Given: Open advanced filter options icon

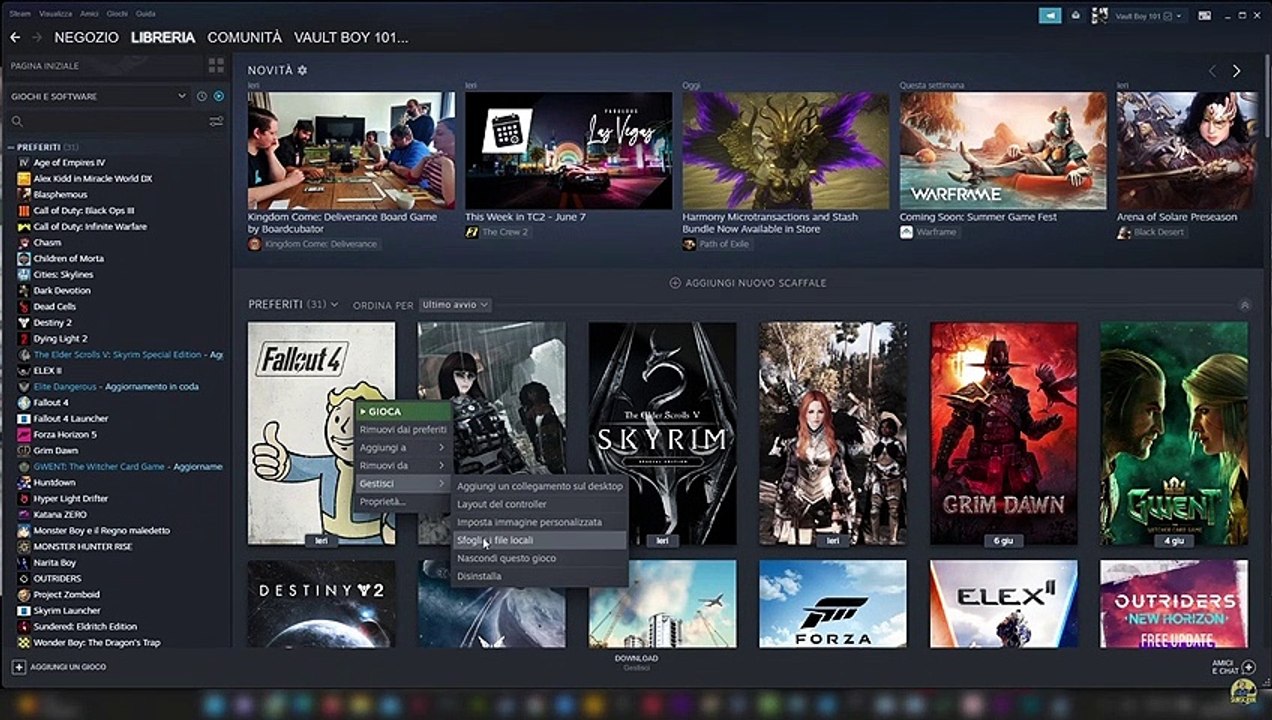Looking at the screenshot, I should click(x=216, y=121).
